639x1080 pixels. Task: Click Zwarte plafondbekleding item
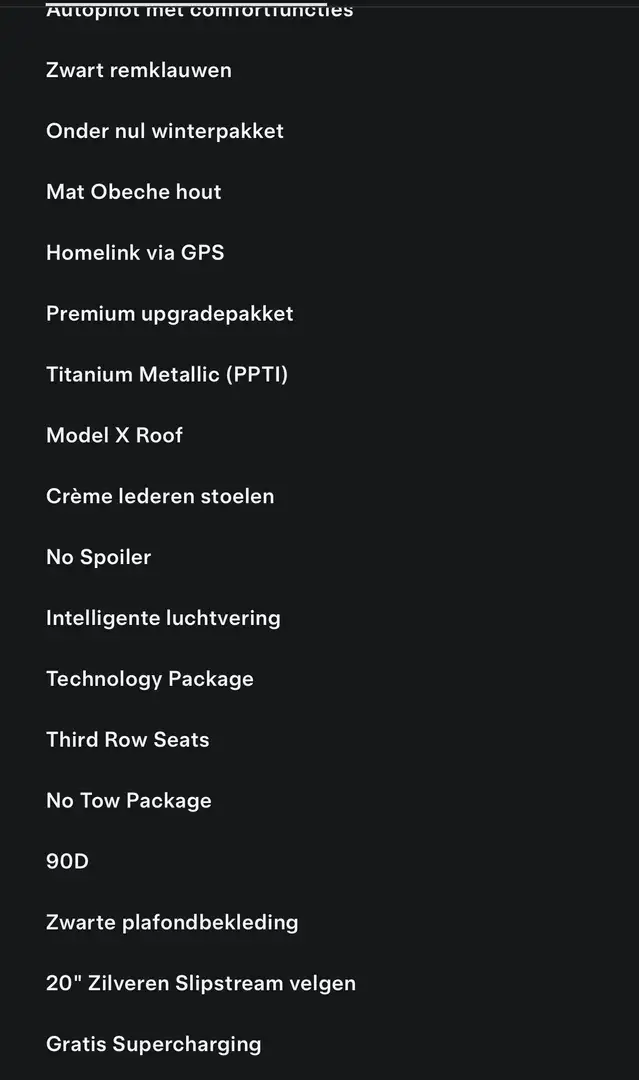pos(172,922)
